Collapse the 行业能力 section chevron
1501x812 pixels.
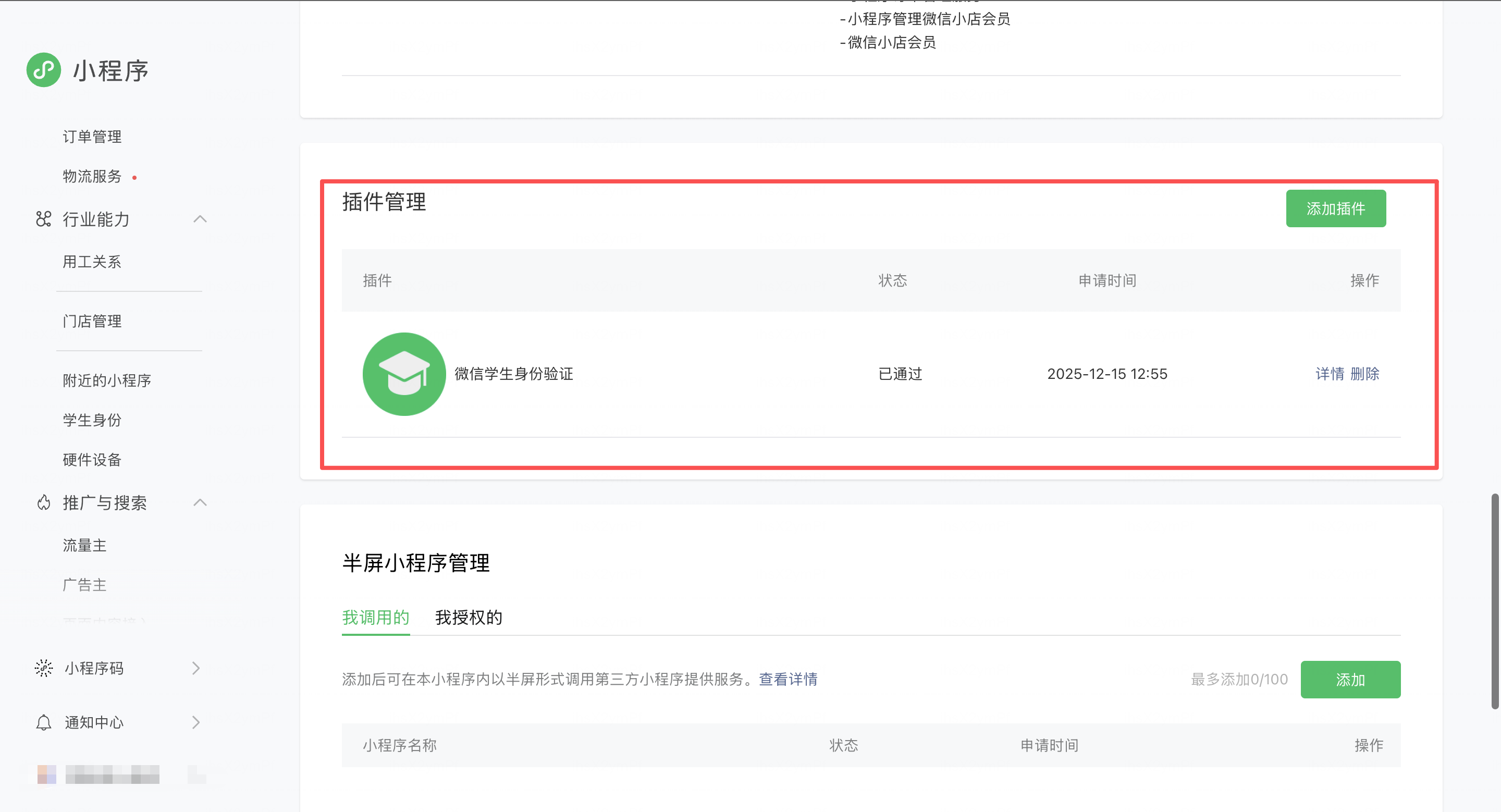coord(200,219)
